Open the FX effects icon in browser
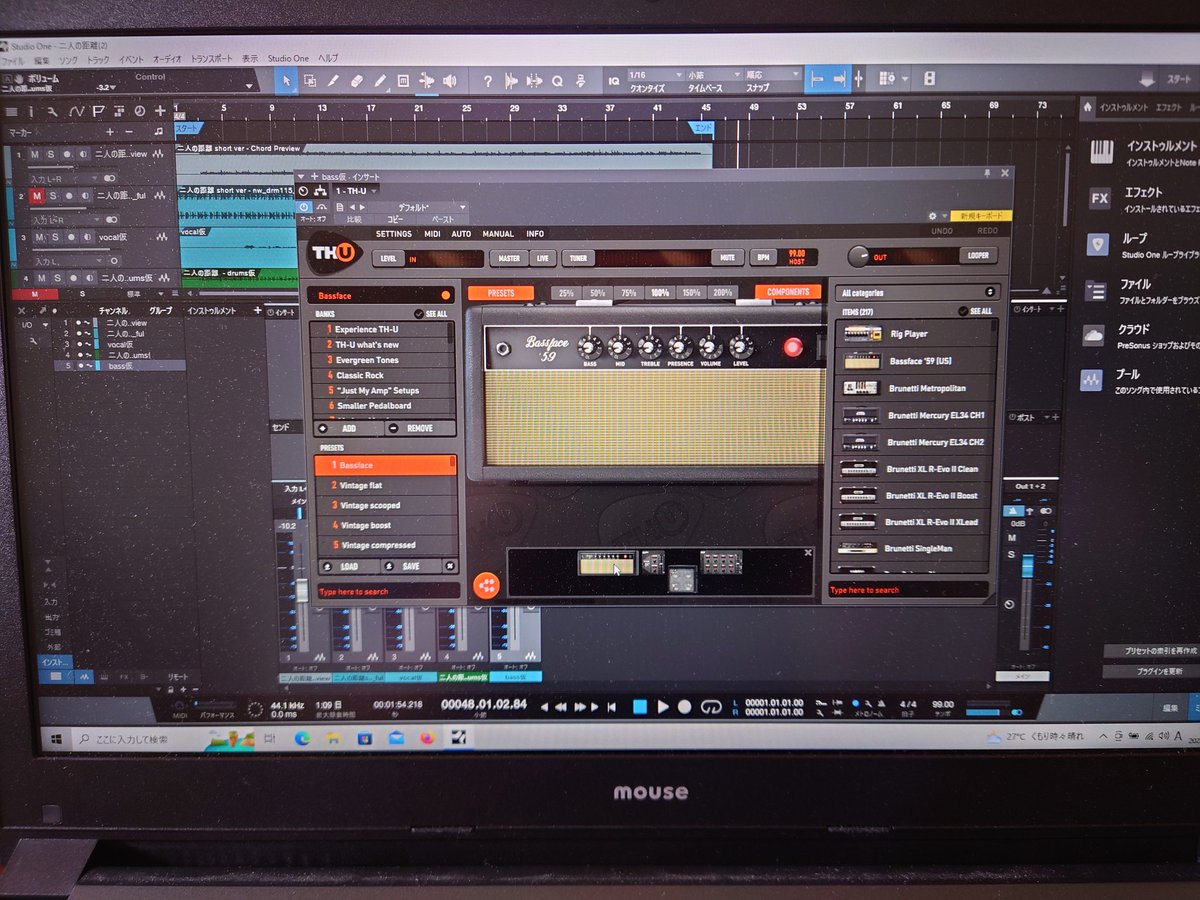The width and height of the screenshot is (1200, 900). point(1100,198)
